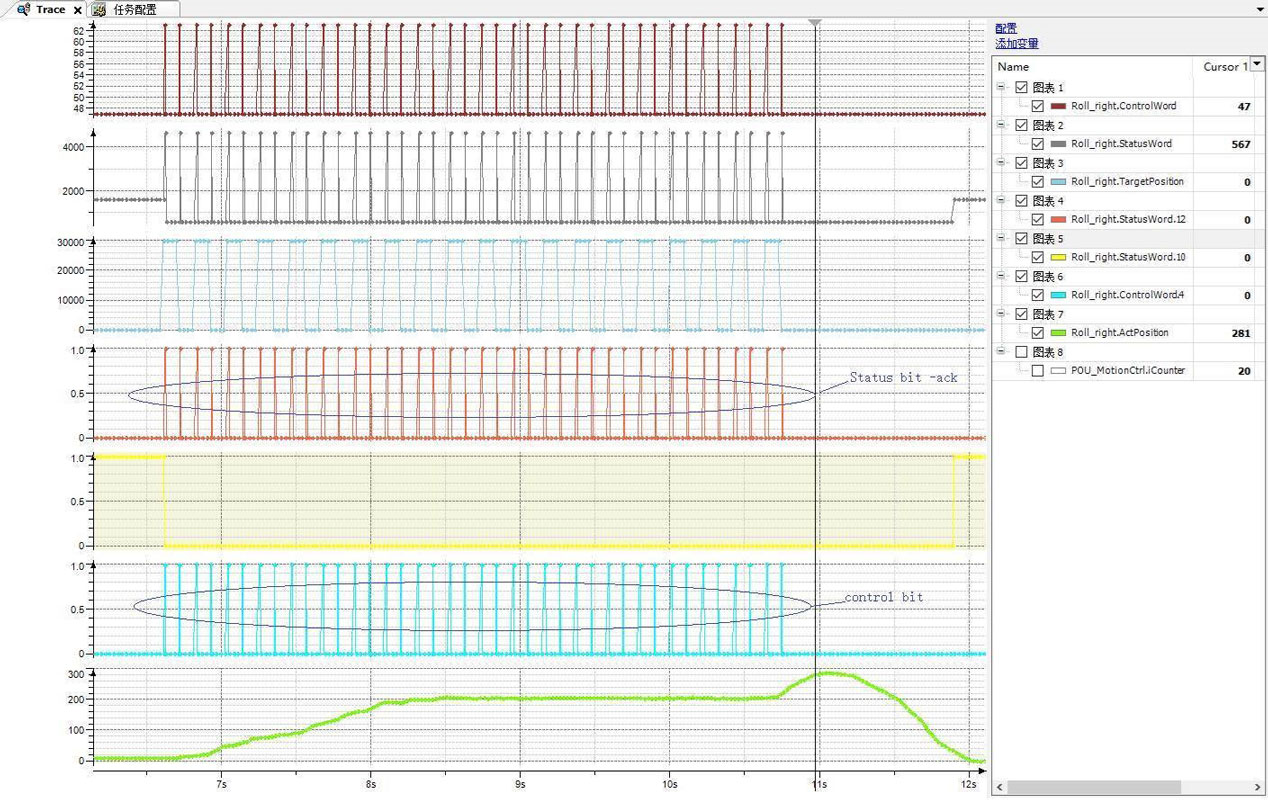Click the Trace tab icon
The height and width of the screenshot is (807, 1268).
[x=23, y=9]
